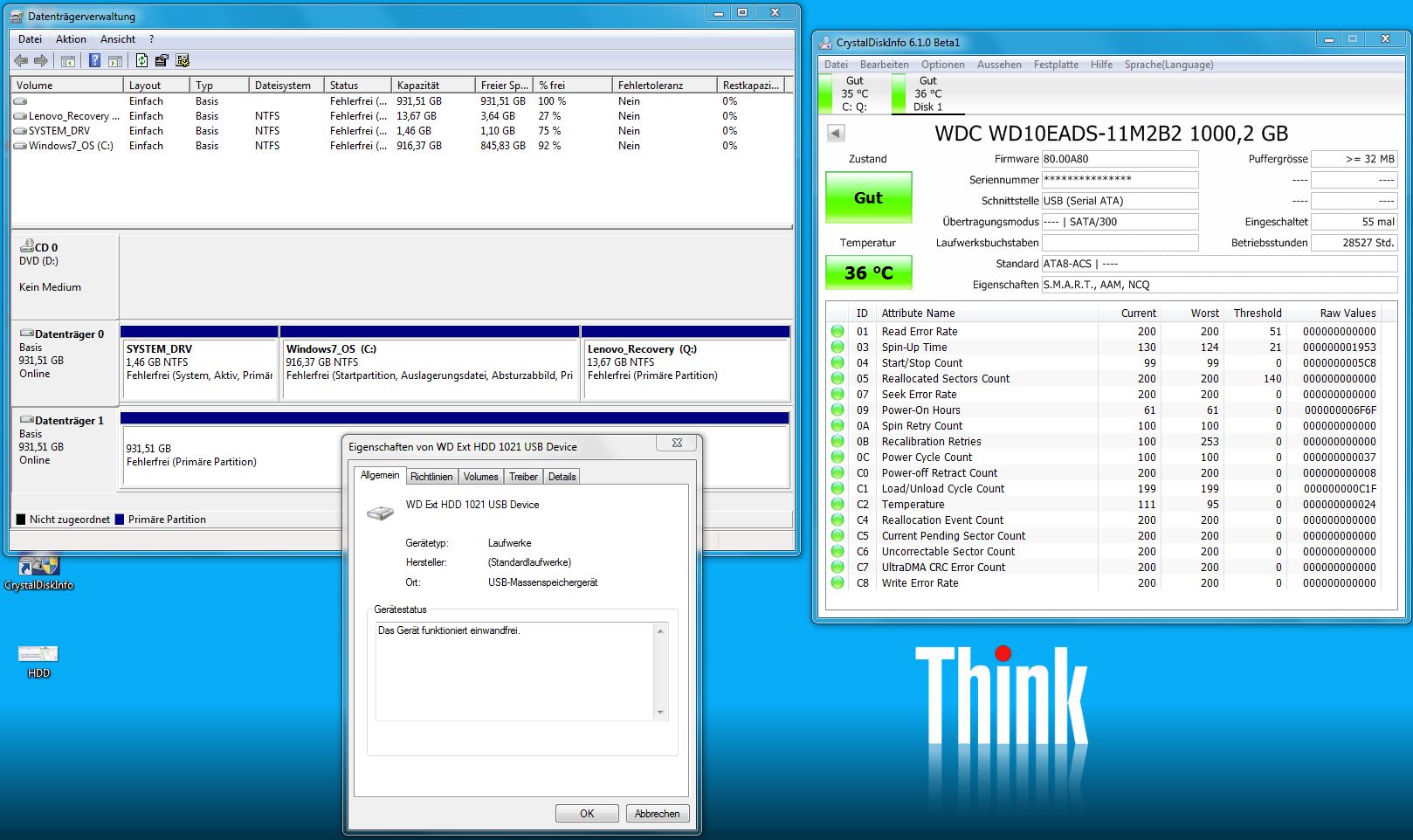Click the Datenträger 1 disk icon
Viewport: 1413px width, 840px height.
pyautogui.click(x=26, y=420)
